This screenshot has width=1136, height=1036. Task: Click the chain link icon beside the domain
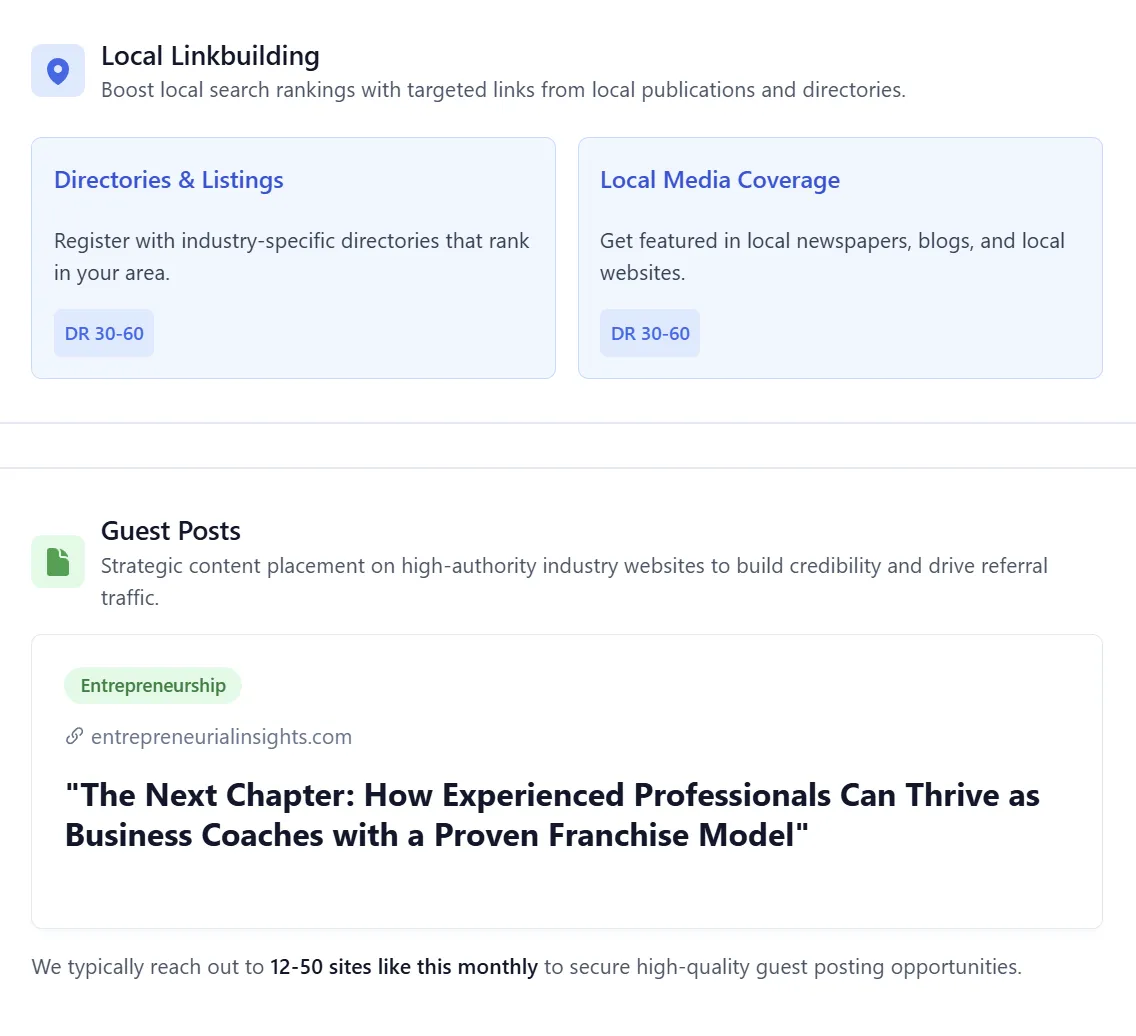74,737
